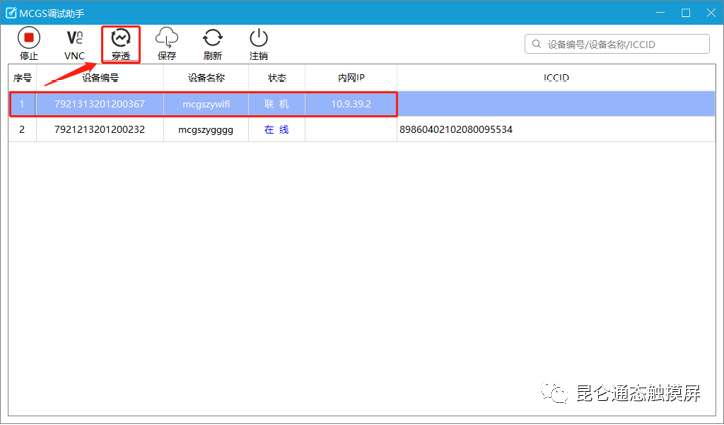
Task: Click the MCGS调试助手 app icon in title bar
Action: point(11,12)
